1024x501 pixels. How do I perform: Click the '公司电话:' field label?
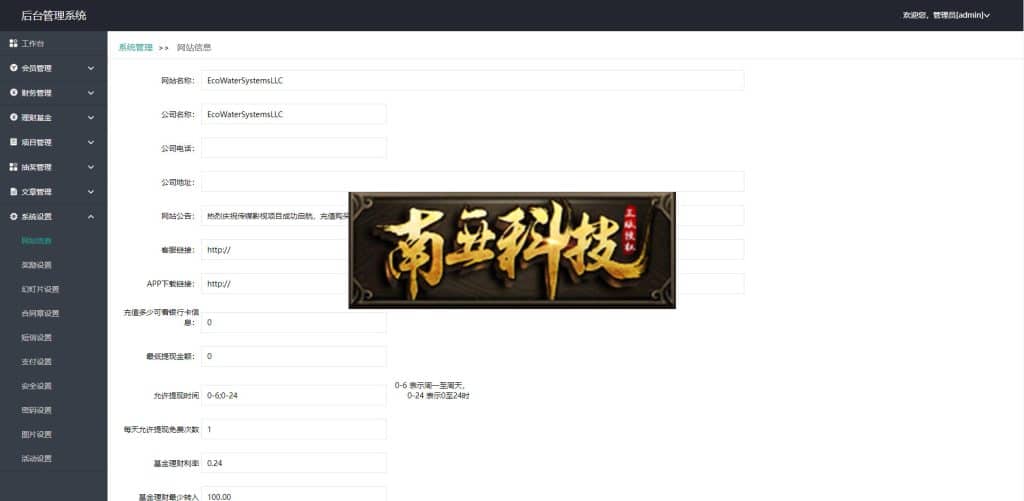pyautogui.click(x=178, y=148)
